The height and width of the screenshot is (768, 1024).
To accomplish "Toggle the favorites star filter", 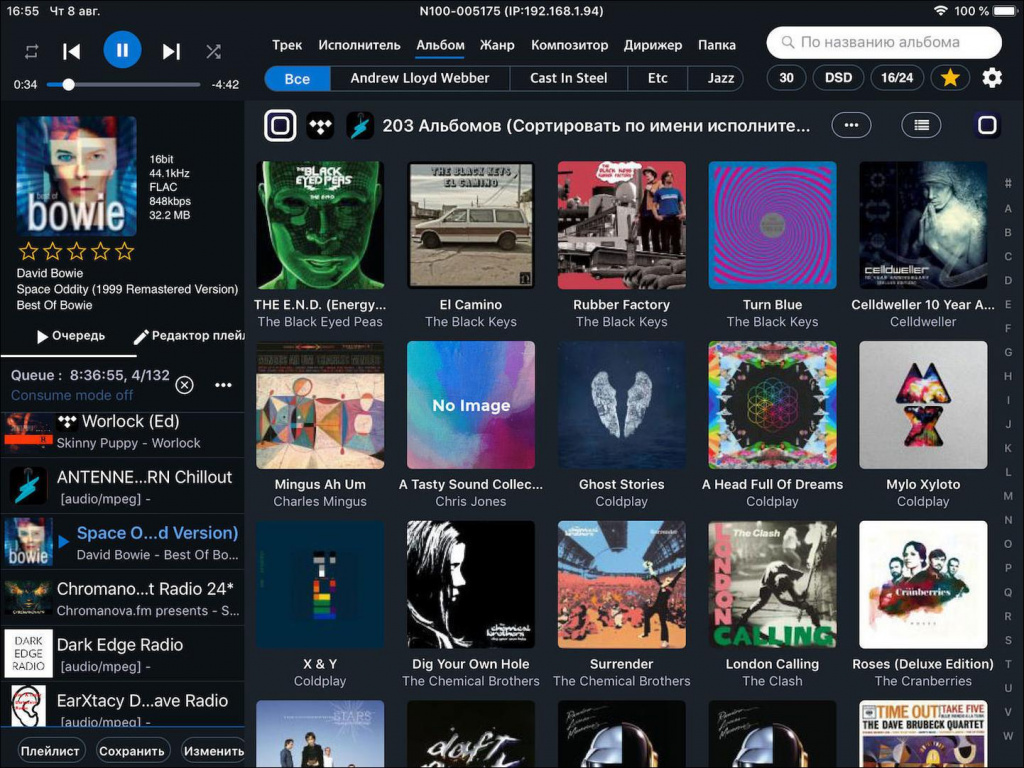I will click(x=949, y=77).
